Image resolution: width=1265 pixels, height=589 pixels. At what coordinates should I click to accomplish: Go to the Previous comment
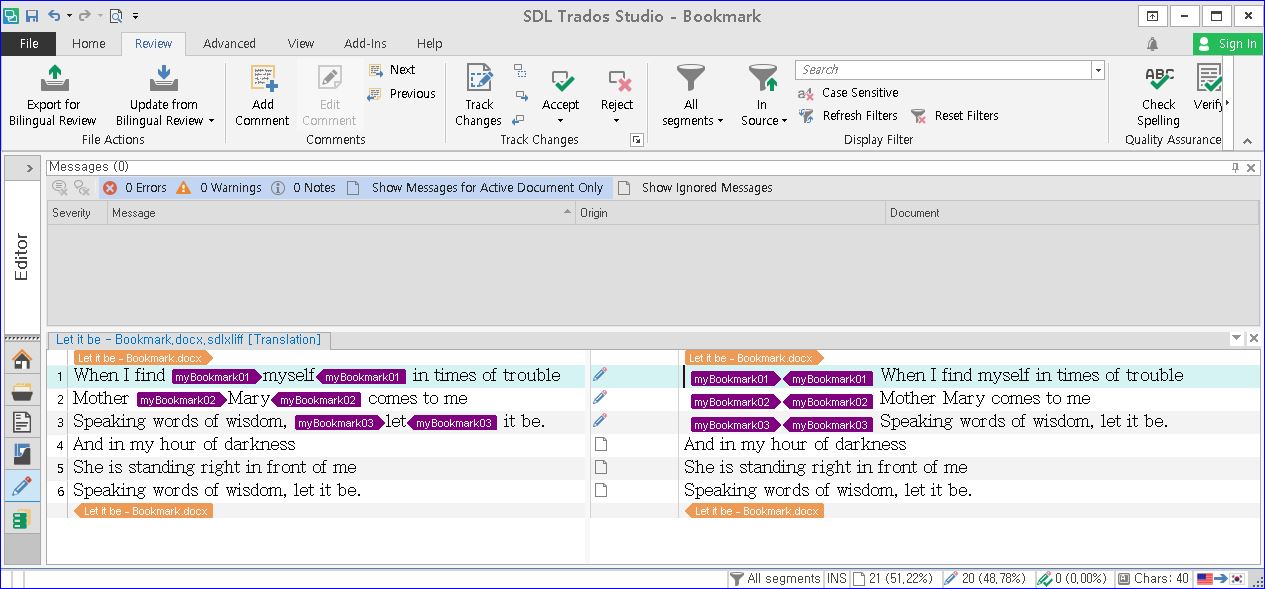click(x=401, y=94)
